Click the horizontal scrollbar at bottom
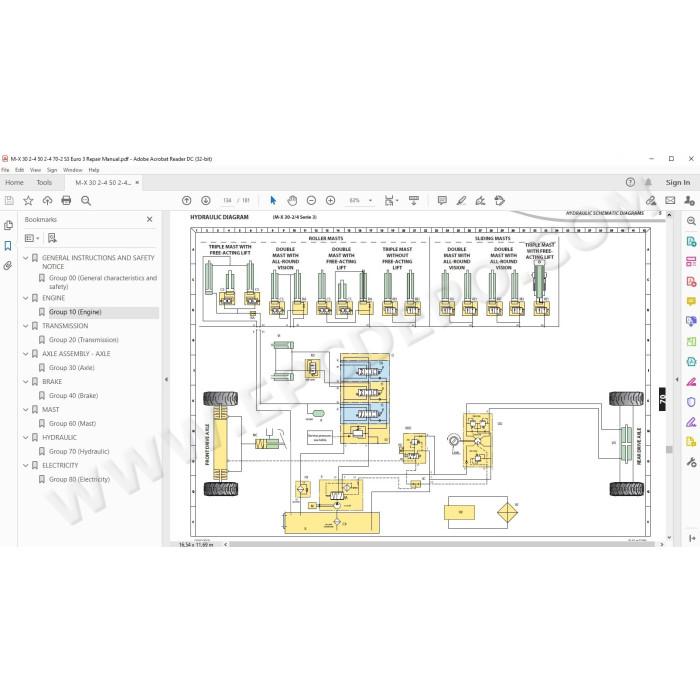The width and height of the screenshot is (700, 700). pos(441,544)
